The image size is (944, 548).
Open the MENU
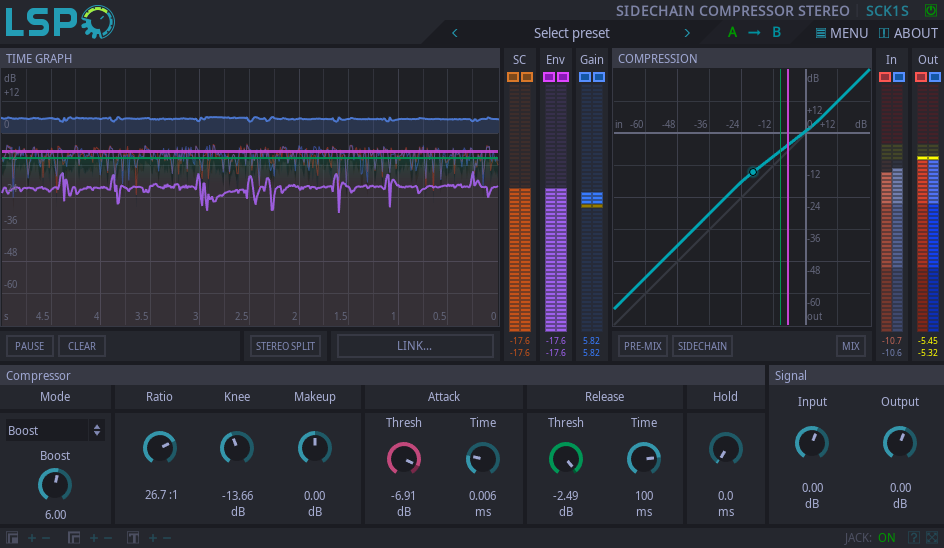842,33
